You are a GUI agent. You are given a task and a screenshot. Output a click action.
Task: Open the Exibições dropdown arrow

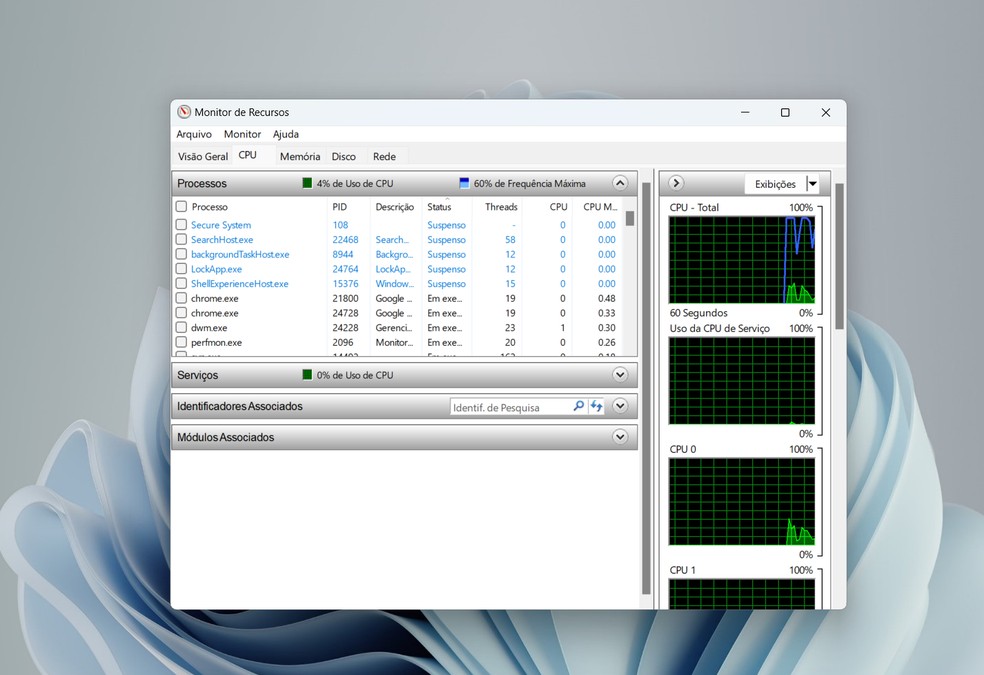point(812,184)
